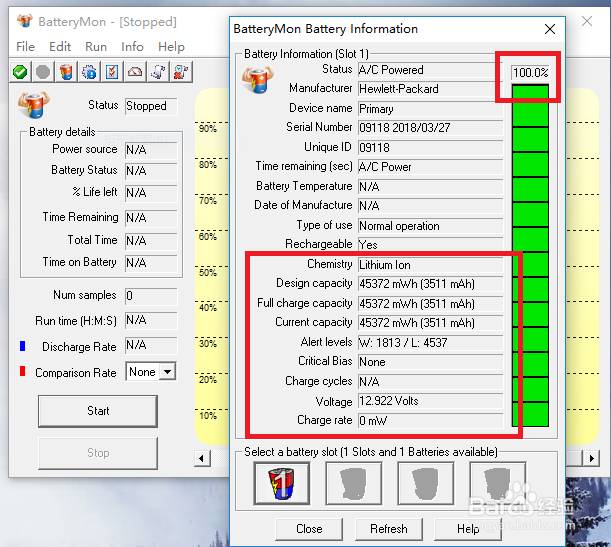Click the Time remaining value A/C Power
The image size is (611, 547).
[431, 167]
